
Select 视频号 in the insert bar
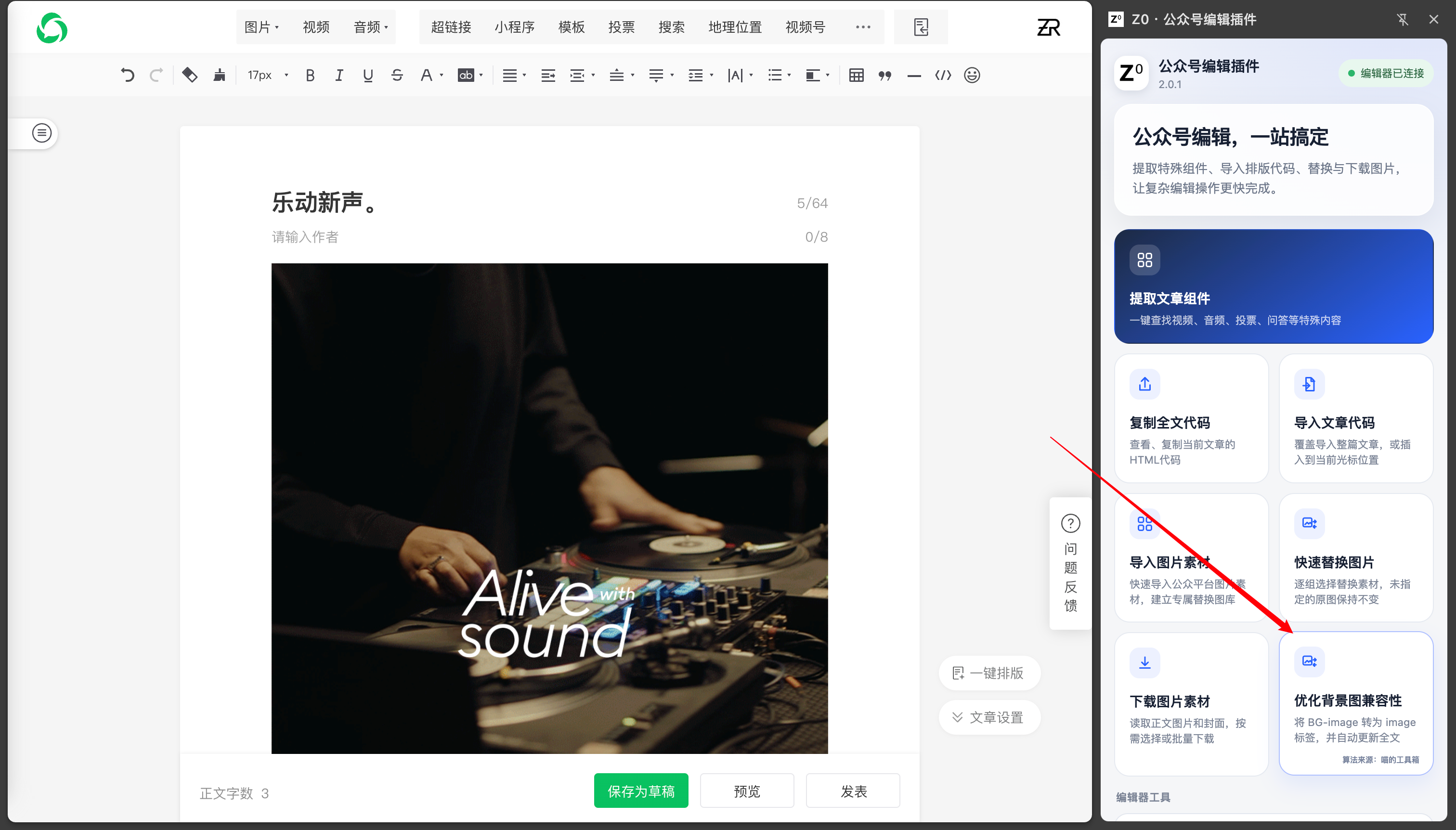[x=805, y=27]
